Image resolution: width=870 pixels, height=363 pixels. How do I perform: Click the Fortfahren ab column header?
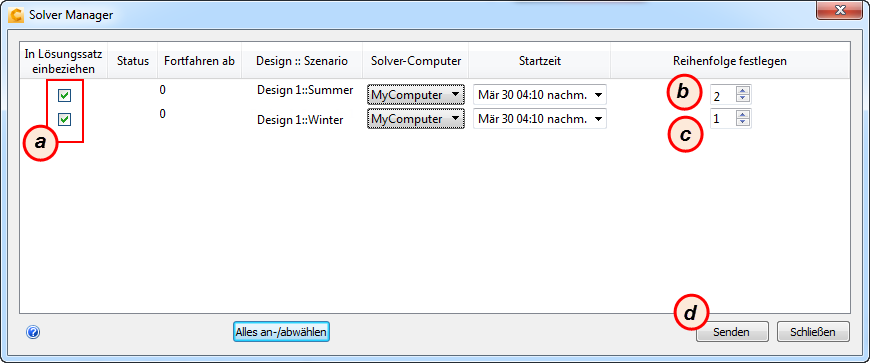(x=200, y=61)
